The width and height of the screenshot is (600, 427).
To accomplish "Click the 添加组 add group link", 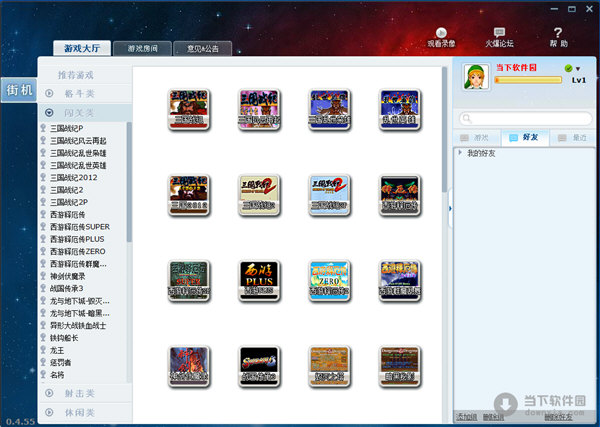I will (x=466, y=417).
